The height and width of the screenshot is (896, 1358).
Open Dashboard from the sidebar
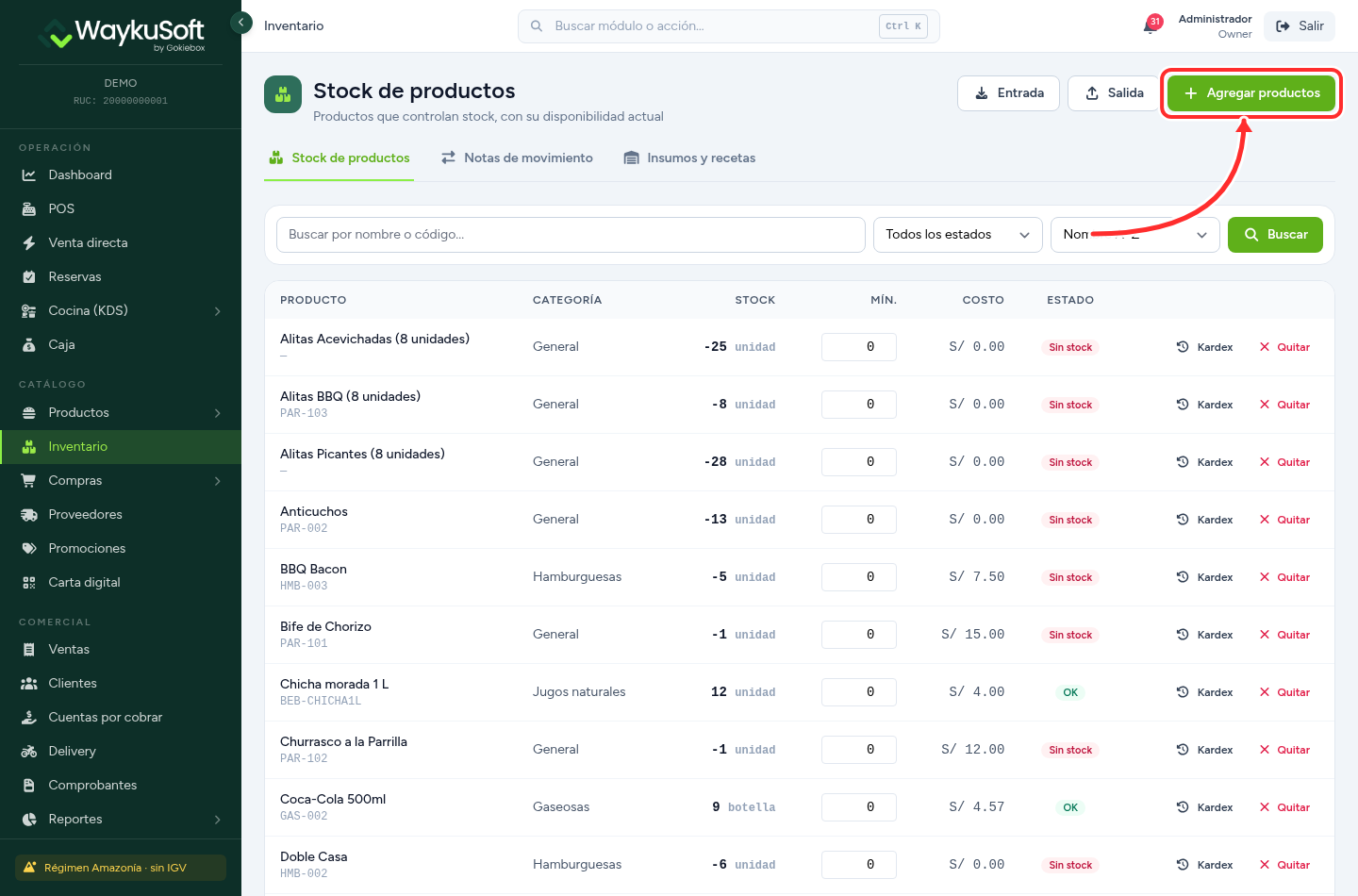pyautogui.click(x=121, y=174)
